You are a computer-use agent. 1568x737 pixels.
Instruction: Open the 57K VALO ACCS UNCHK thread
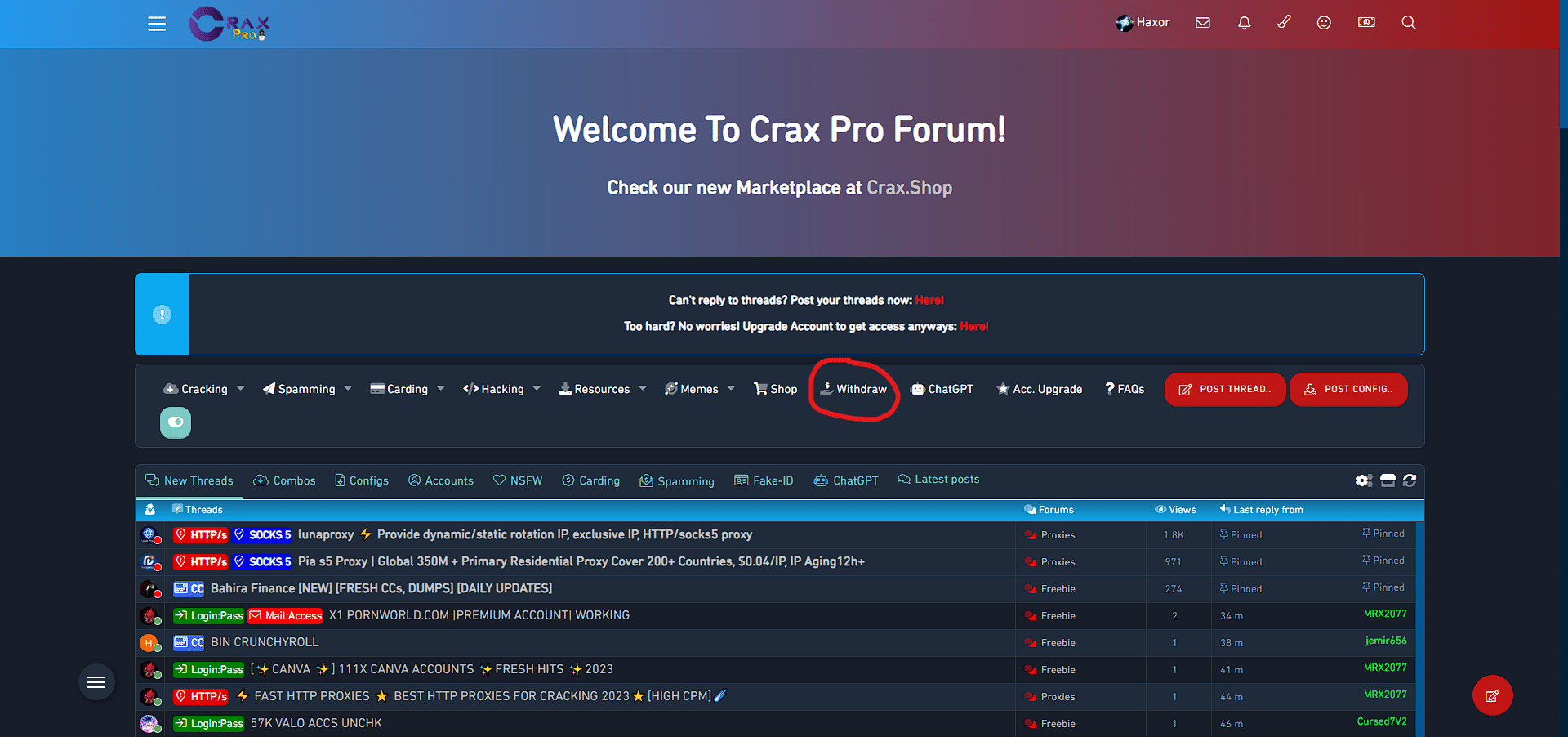316,723
